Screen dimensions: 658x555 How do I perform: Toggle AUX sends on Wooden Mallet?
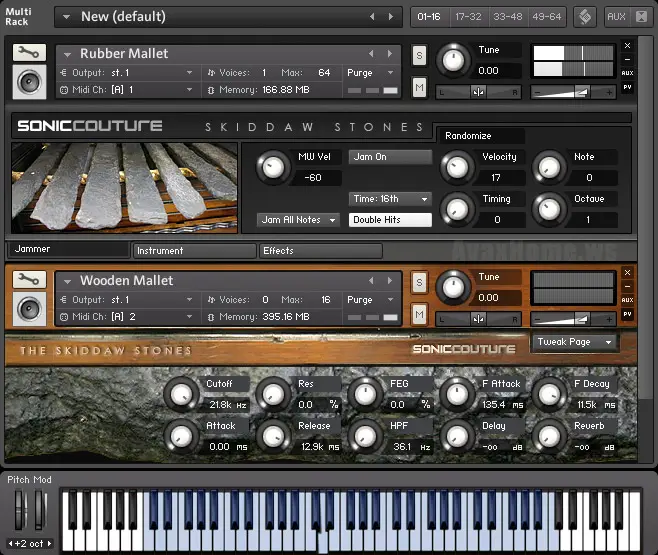pos(627,300)
